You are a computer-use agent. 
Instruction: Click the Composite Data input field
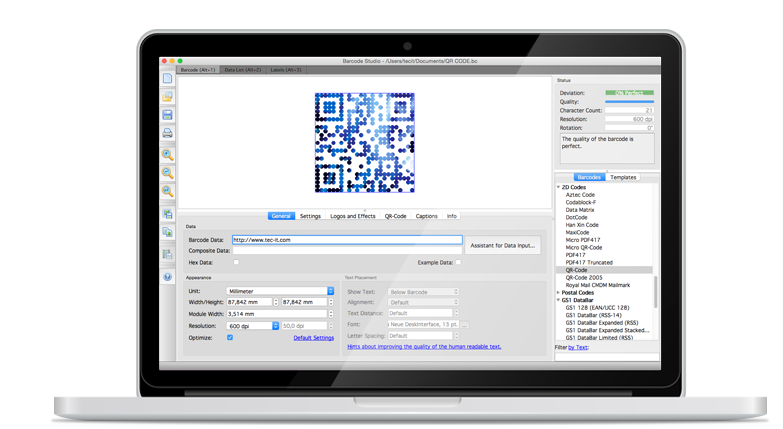pos(347,251)
